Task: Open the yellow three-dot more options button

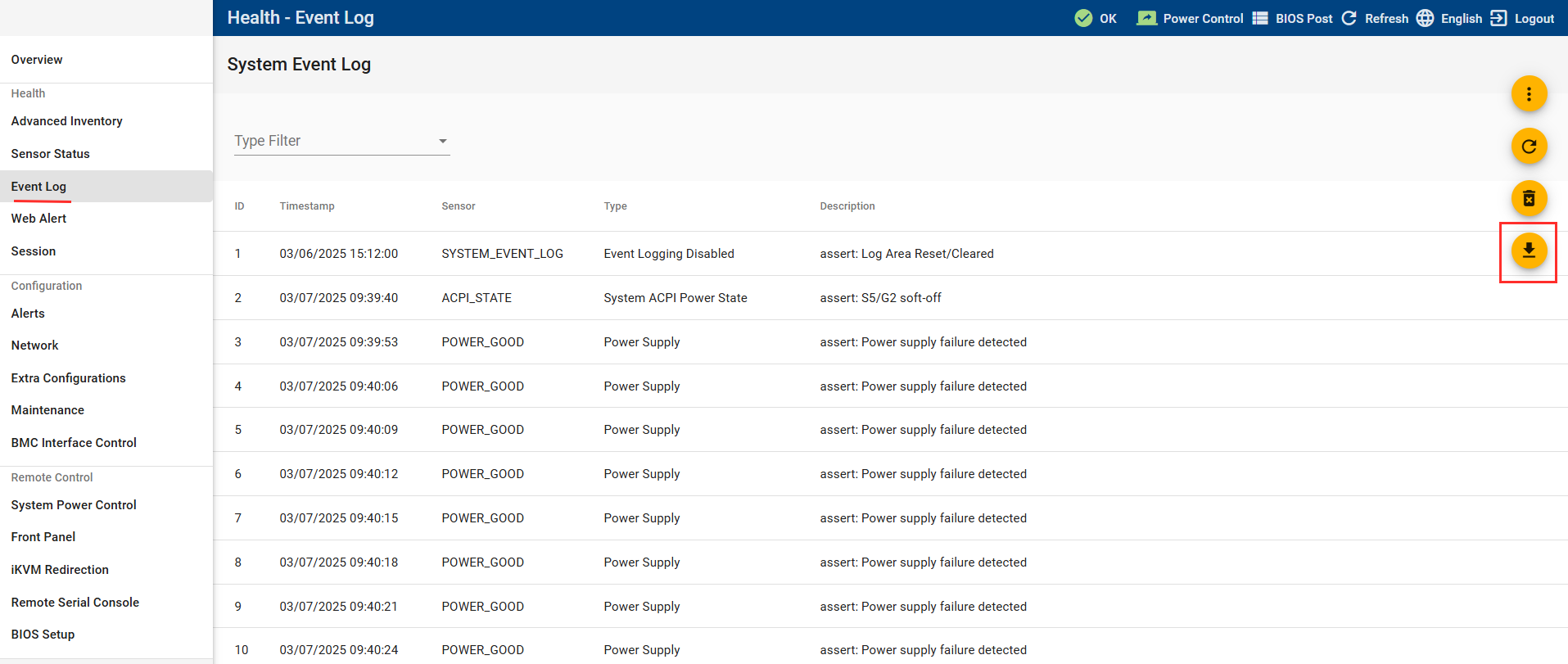Action: 1528,94
